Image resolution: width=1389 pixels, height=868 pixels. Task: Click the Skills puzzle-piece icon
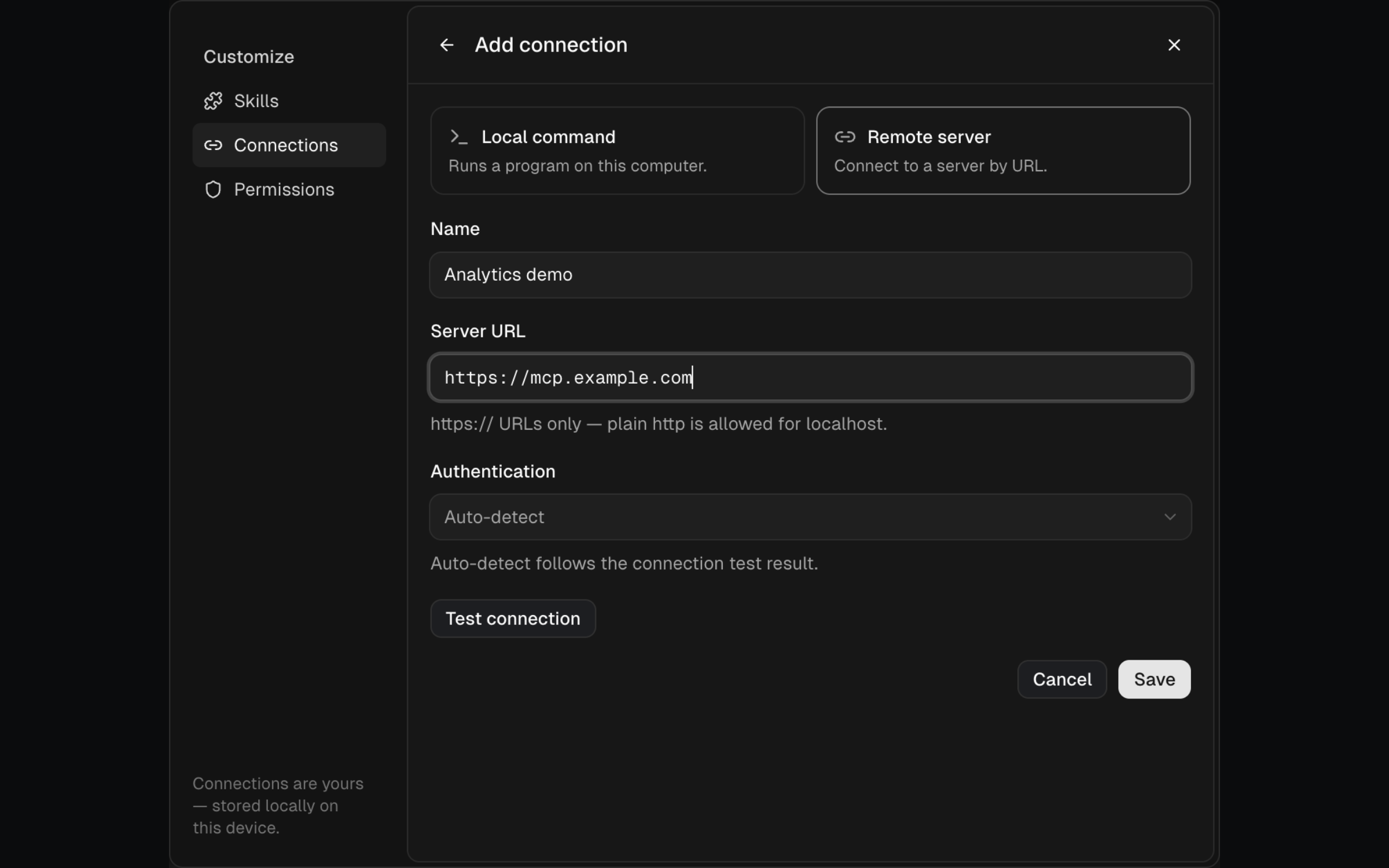click(213, 101)
